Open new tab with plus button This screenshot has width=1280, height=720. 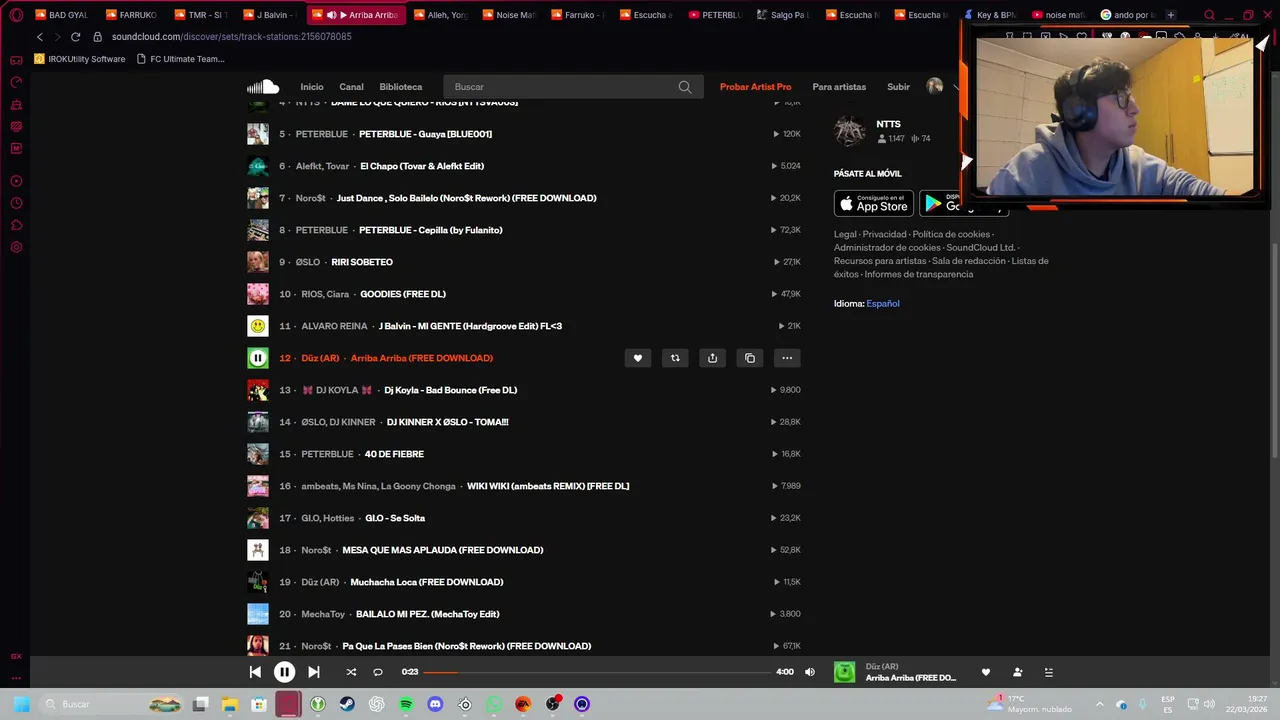pos(1171,15)
